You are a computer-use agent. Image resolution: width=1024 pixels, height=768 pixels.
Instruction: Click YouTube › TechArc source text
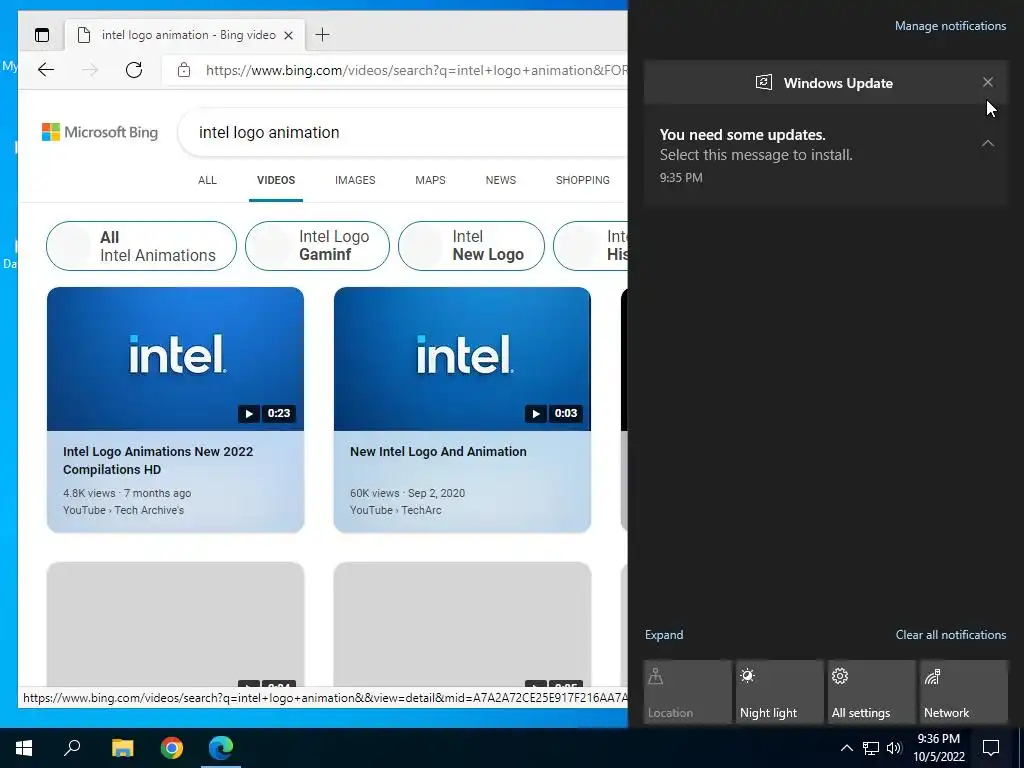pos(396,510)
